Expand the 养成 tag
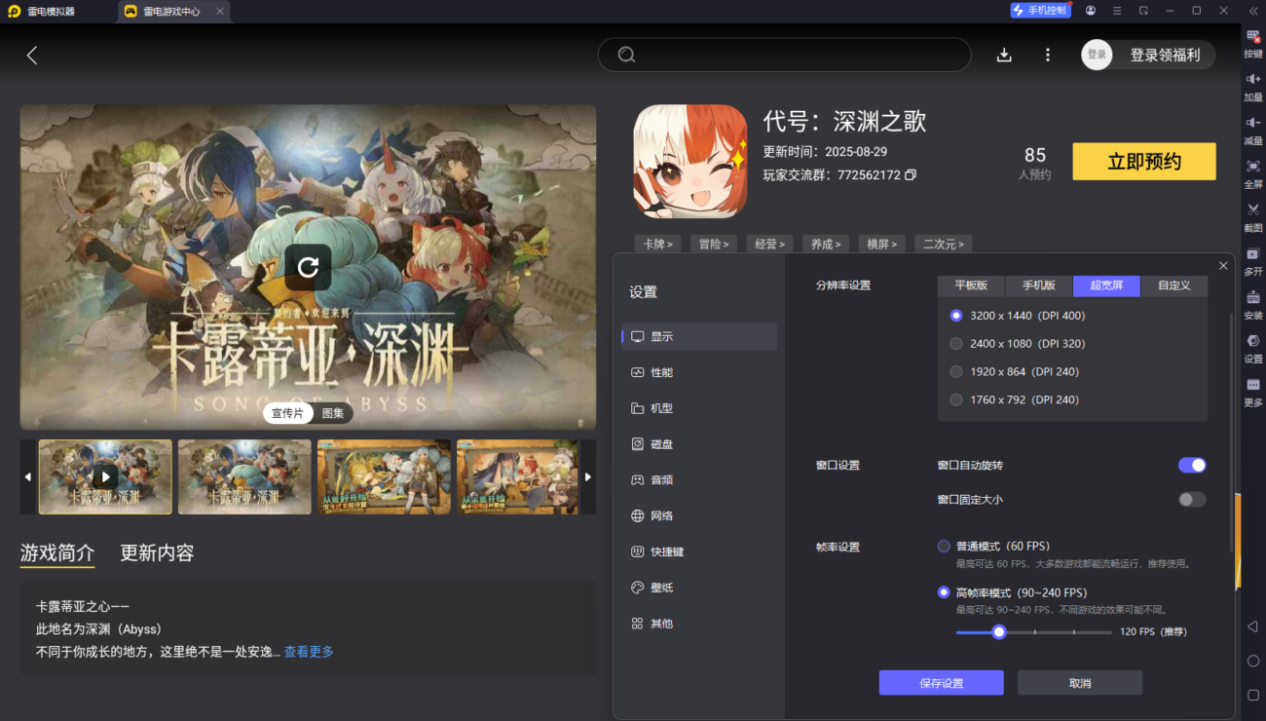The width and height of the screenshot is (1266, 721). point(825,244)
